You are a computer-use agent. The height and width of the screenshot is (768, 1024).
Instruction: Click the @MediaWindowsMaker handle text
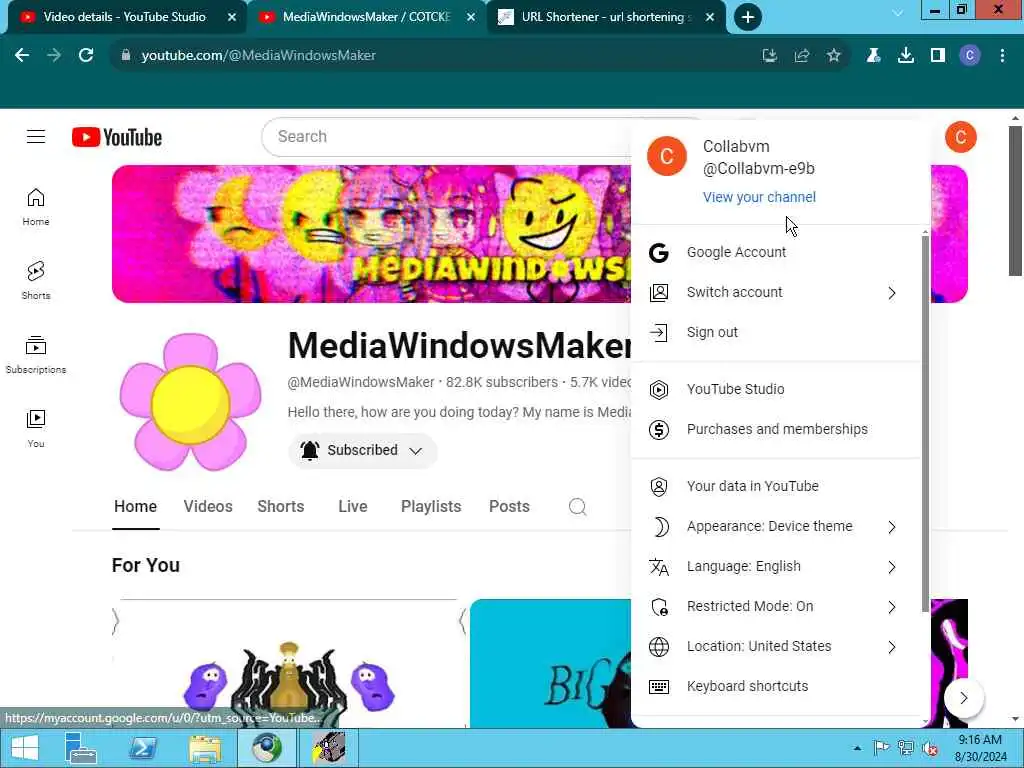[x=360, y=382]
